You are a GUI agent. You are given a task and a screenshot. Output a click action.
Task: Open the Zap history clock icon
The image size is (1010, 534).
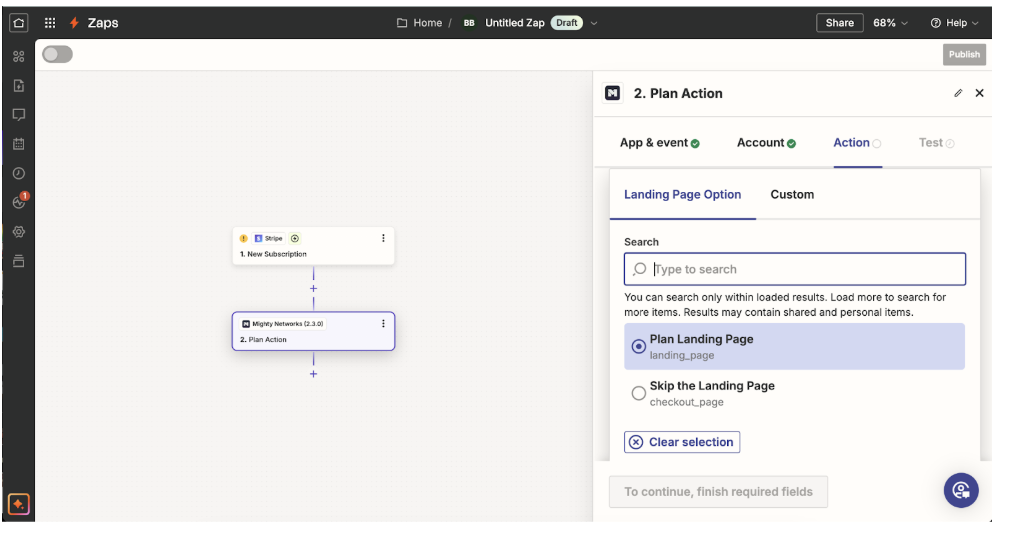(18, 173)
